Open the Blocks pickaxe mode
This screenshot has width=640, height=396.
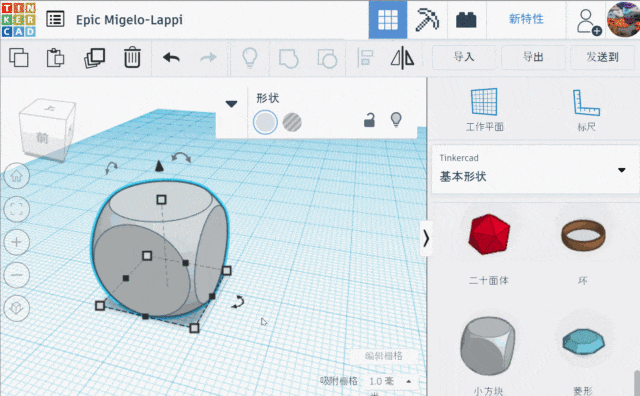427,20
